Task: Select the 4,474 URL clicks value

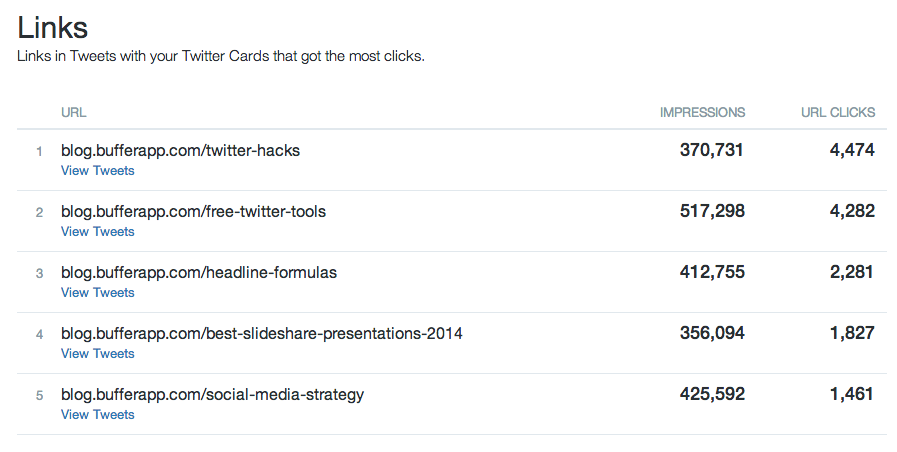Action: 852,150
